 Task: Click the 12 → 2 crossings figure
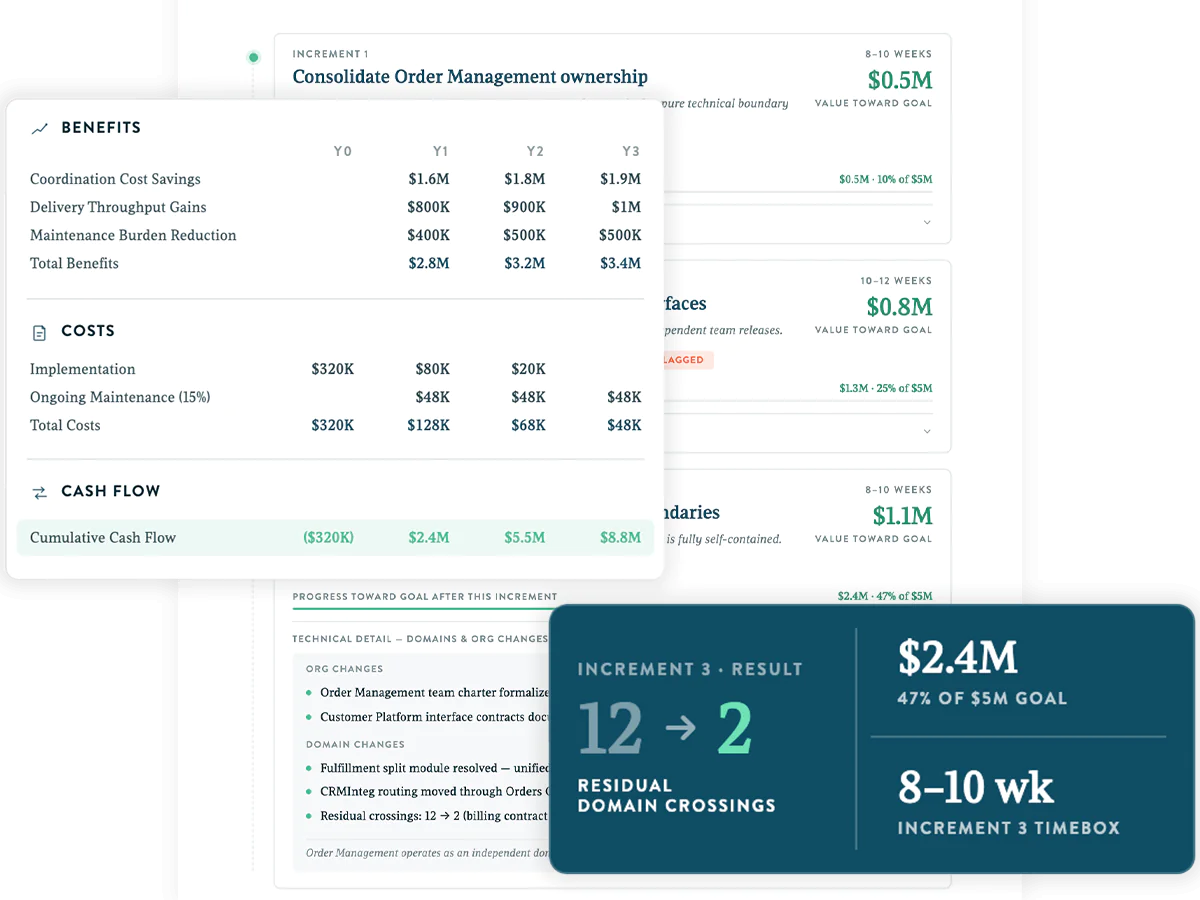click(665, 729)
